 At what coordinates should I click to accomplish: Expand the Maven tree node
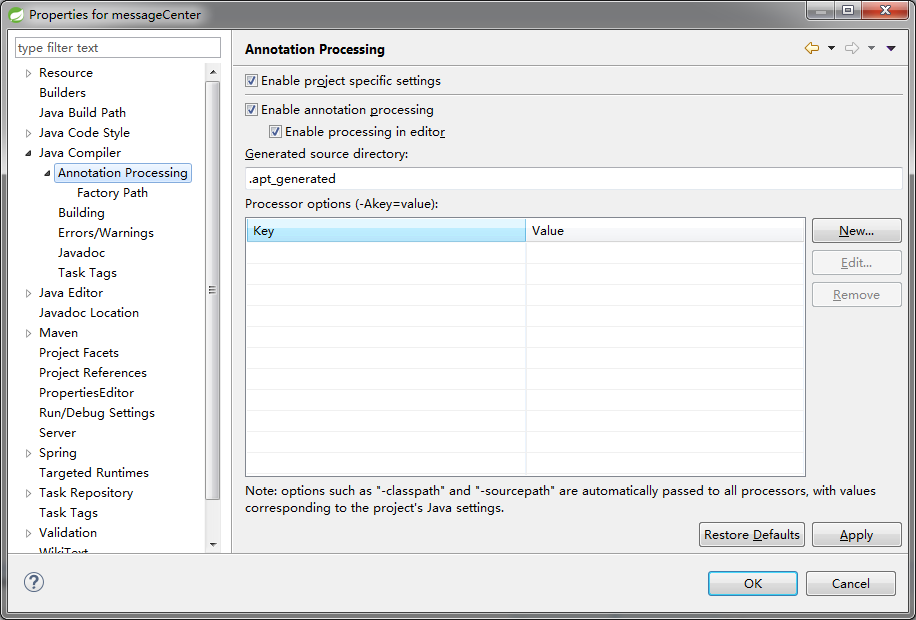pos(28,333)
